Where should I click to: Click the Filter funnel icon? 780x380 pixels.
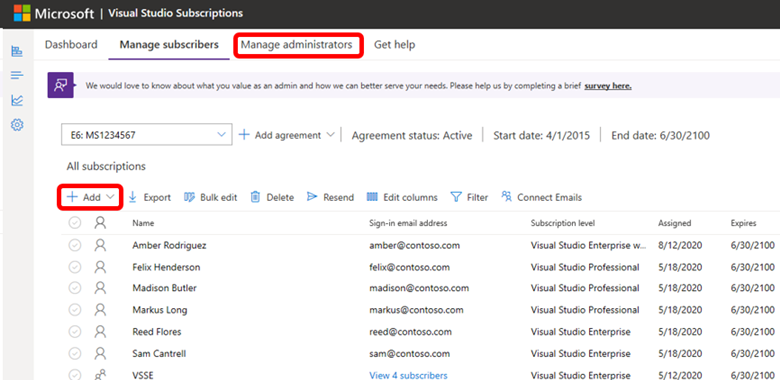pos(456,197)
